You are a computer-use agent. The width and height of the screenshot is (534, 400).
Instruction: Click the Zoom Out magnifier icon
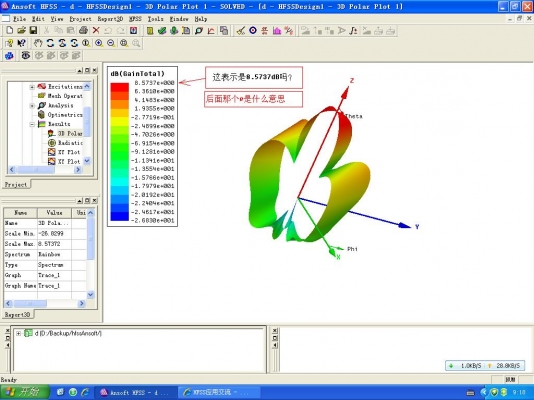[111, 43]
